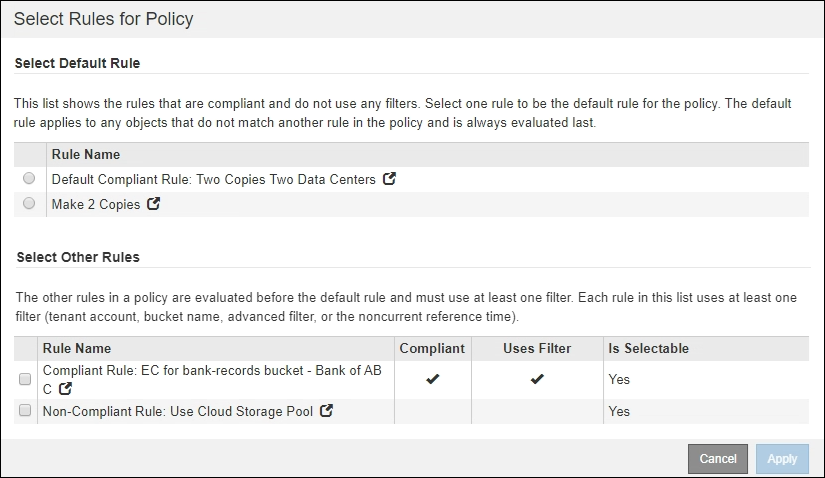
Task: Click Default Compliant Rule Two Copies name text
Action: pos(213,180)
